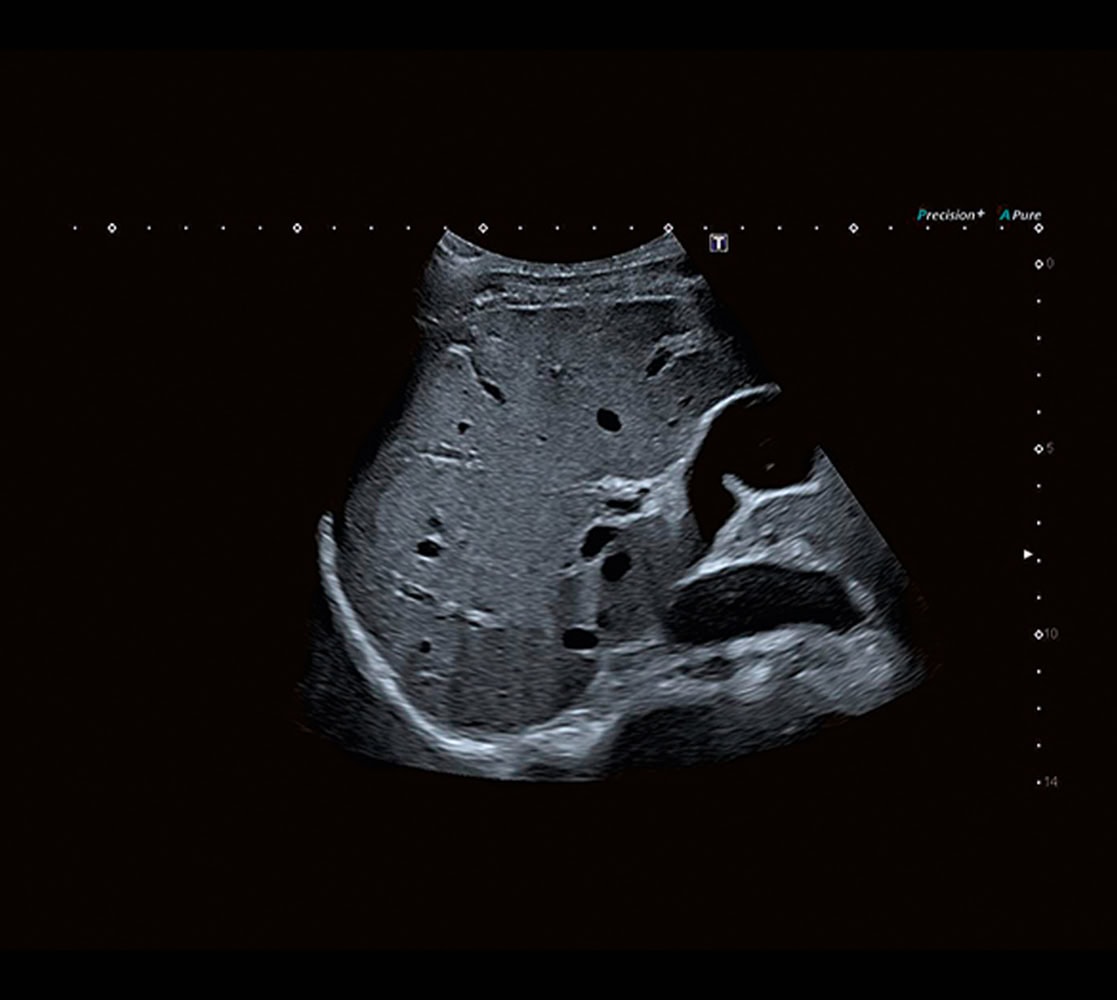Toggle the Precision+ imaging mode label
Image resolution: width=1117 pixels, height=1000 pixels.
950,214
